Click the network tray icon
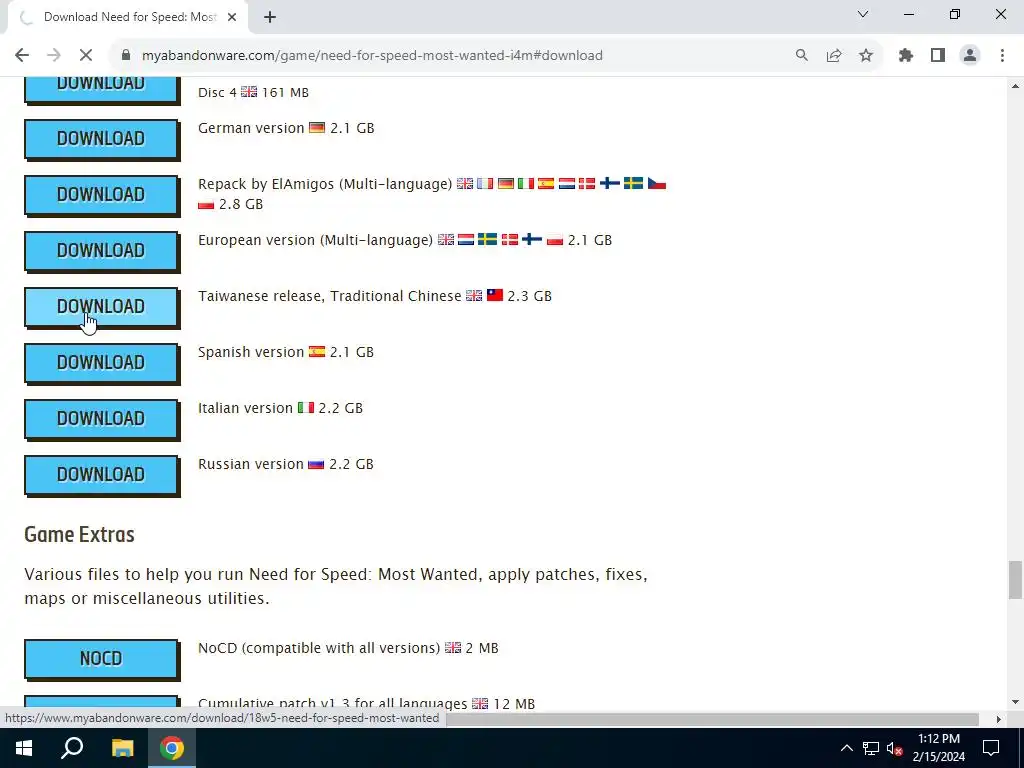This screenshot has height=768, width=1024. [871, 748]
